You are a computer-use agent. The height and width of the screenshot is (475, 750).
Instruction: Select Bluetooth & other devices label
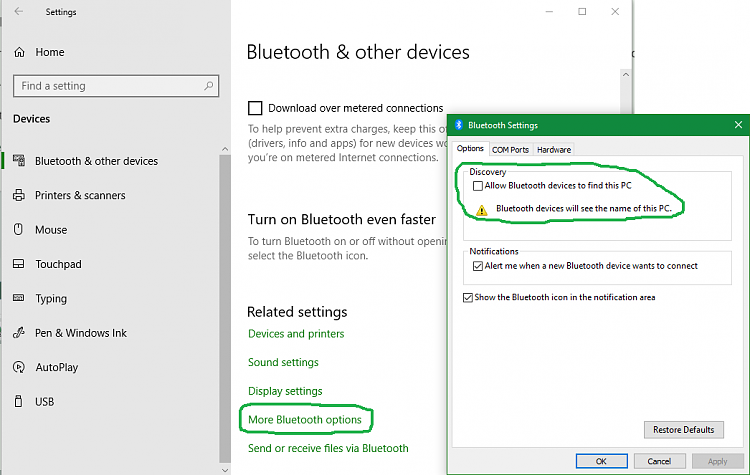coord(96,161)
